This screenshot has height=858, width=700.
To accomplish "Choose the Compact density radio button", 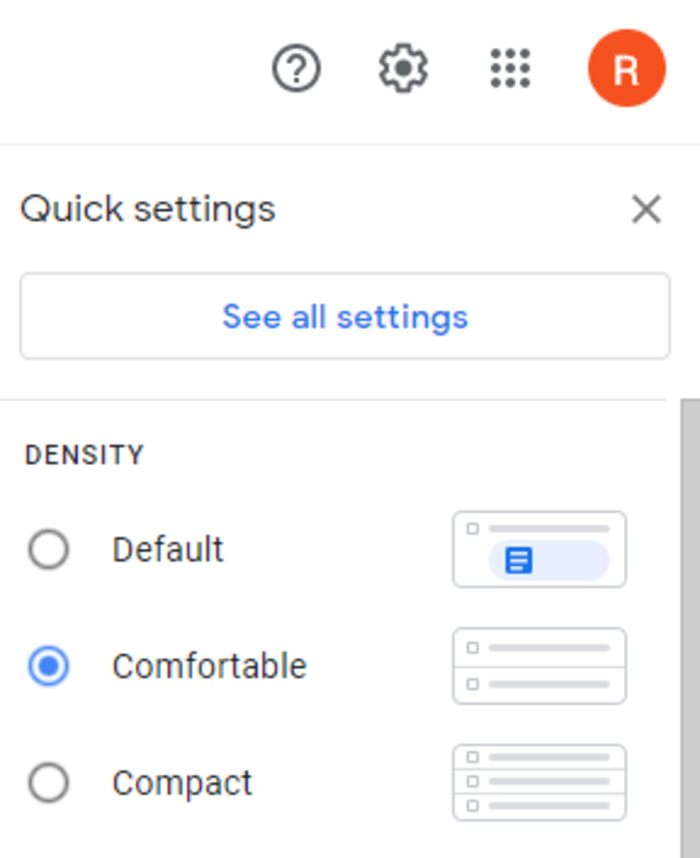I will click(49, 783).
